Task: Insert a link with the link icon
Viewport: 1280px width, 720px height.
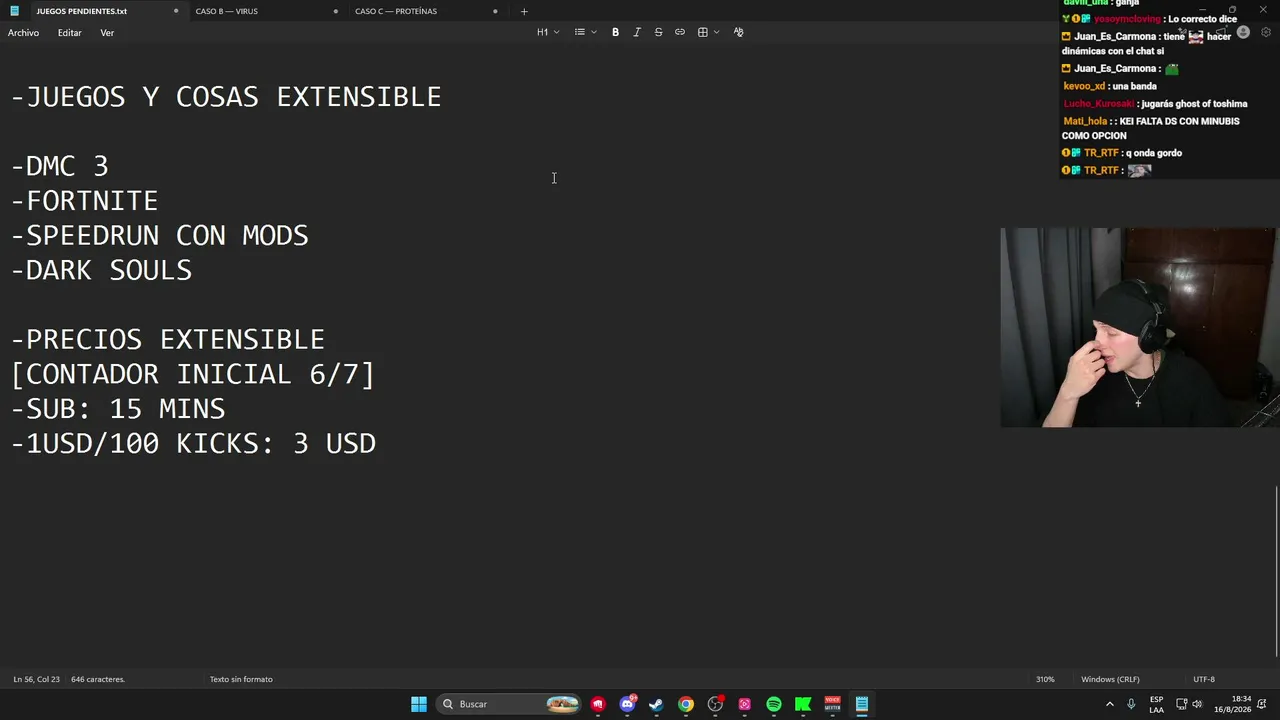Action: pyautogui.click(x=680, y=32)
